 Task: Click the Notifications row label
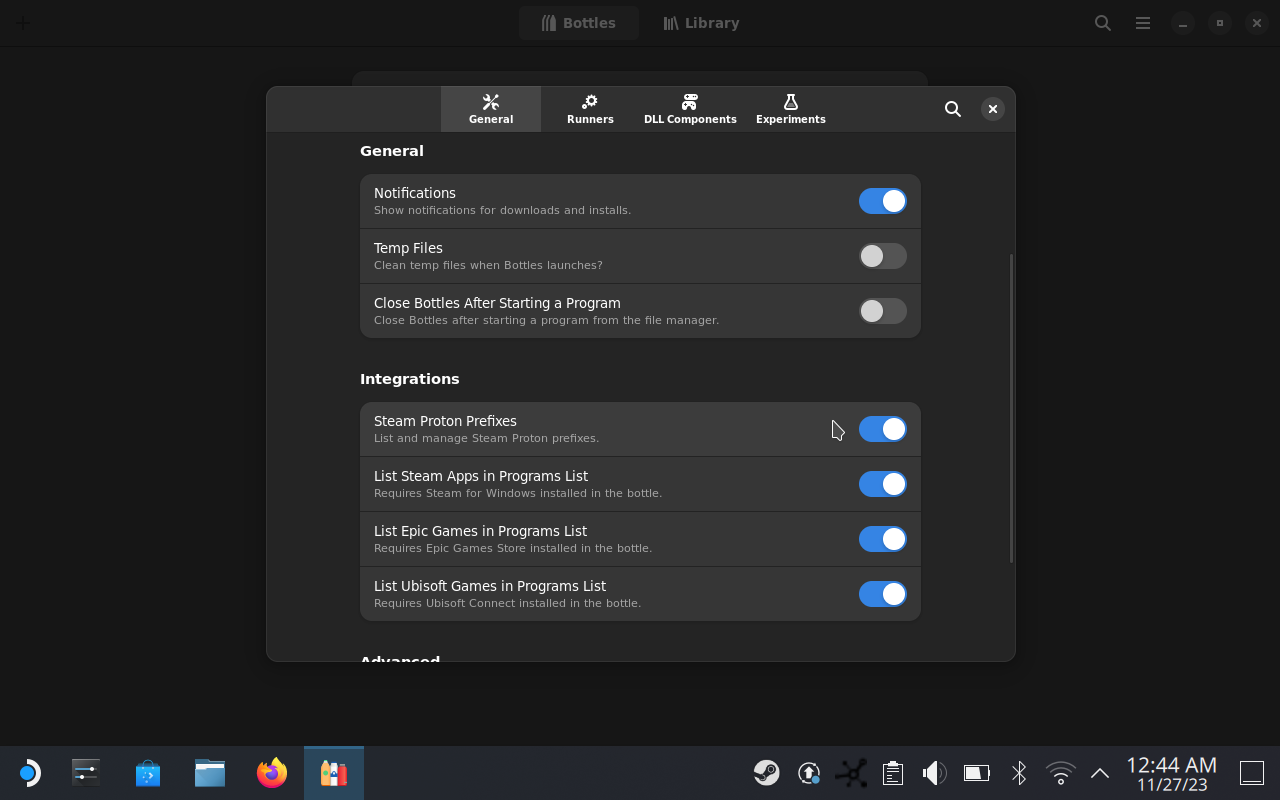pyautogui.click(x=415, y=193)
